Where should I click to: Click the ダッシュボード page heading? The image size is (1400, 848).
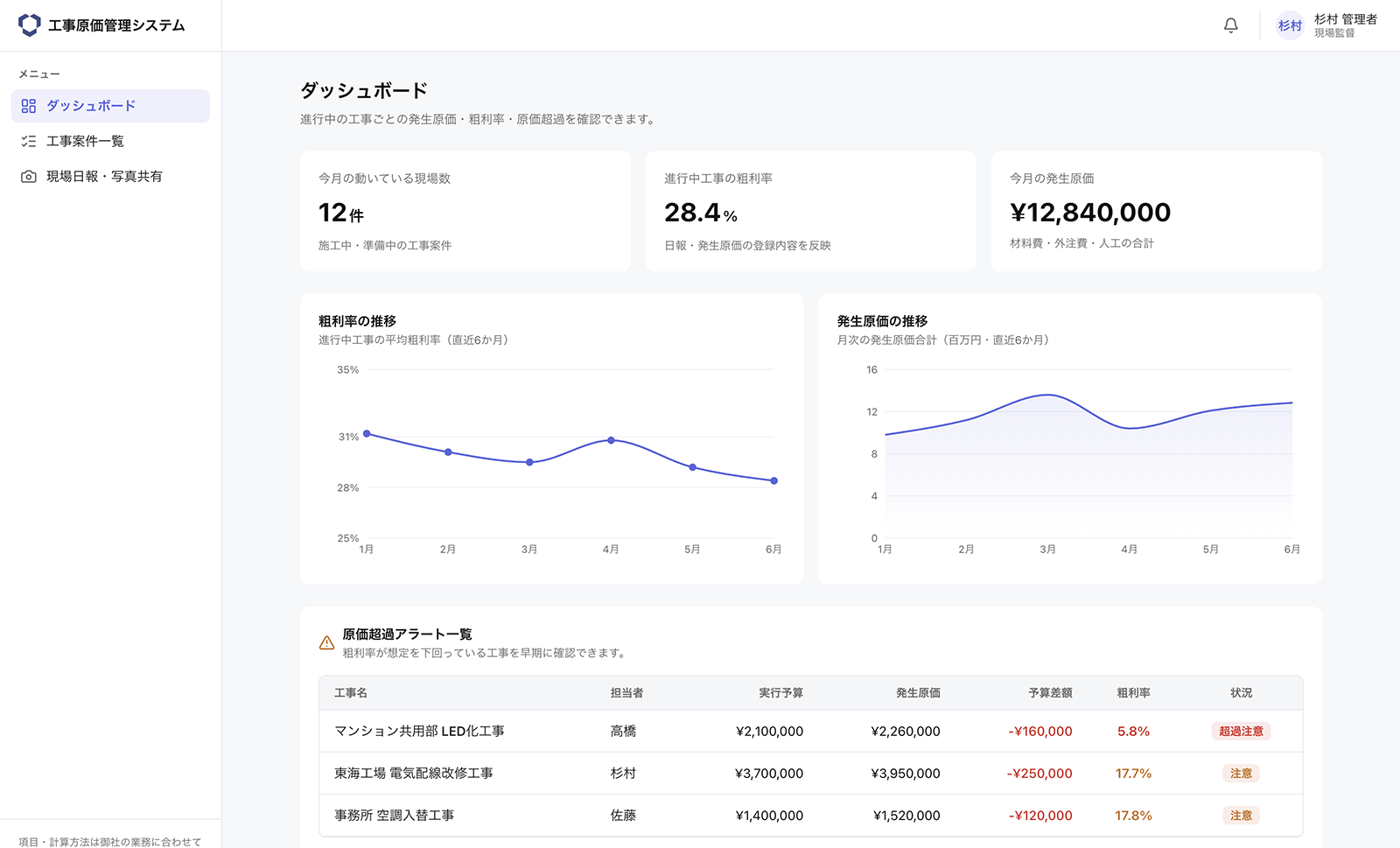click(364, 90)
